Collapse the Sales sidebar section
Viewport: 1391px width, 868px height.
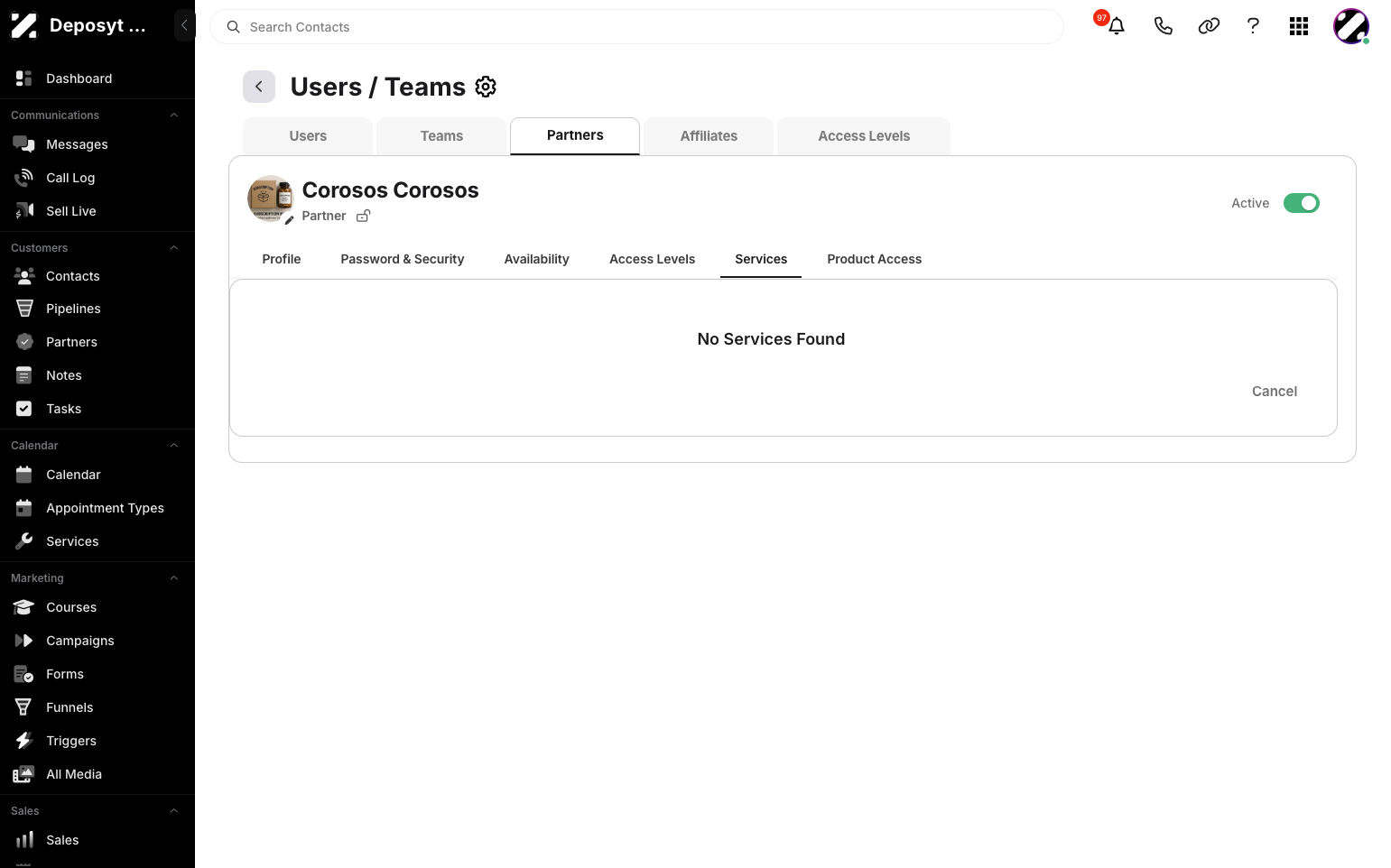point(174,811)
